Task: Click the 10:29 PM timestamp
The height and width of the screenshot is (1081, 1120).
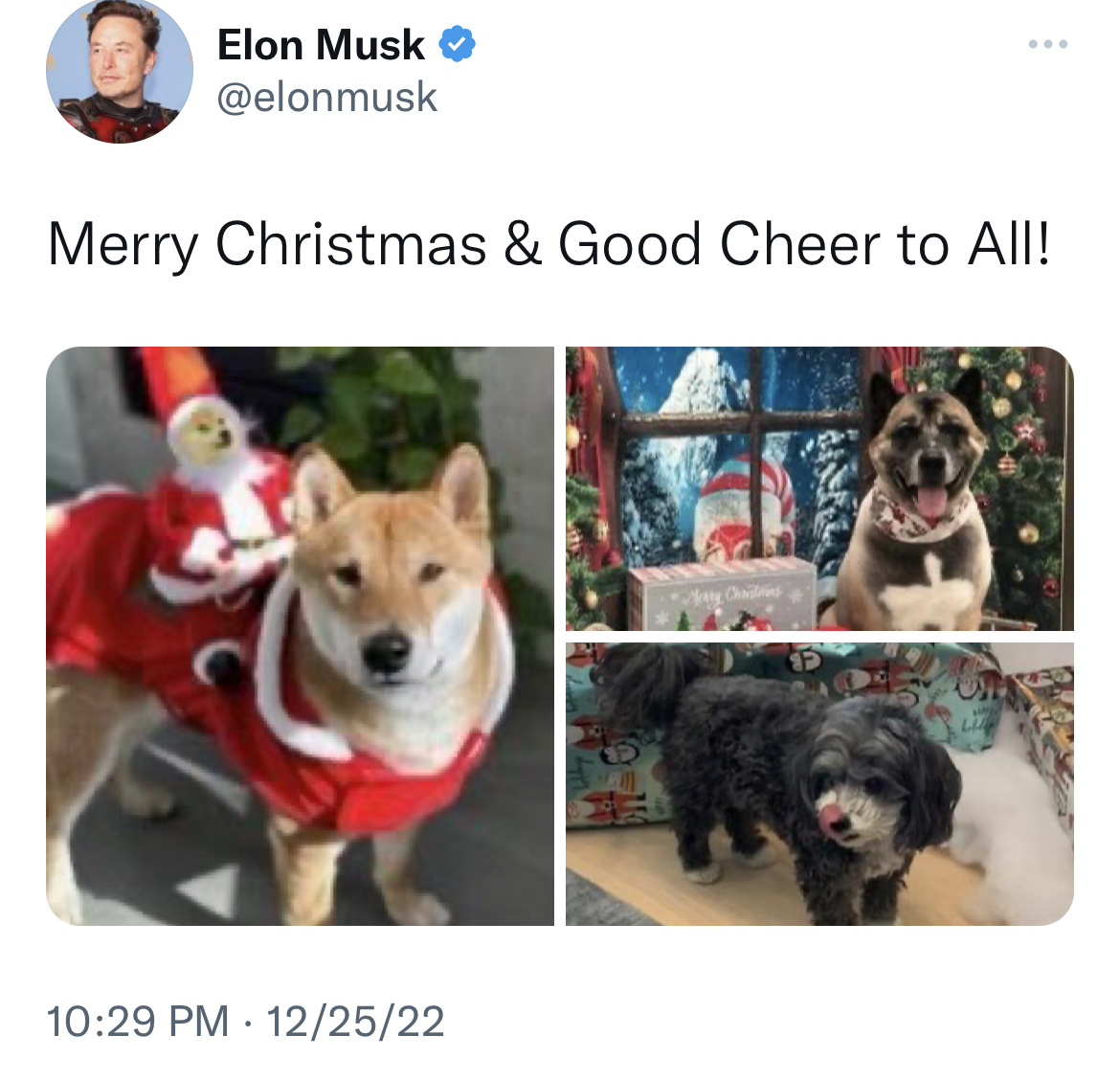Action: (x=138, y=1021)
